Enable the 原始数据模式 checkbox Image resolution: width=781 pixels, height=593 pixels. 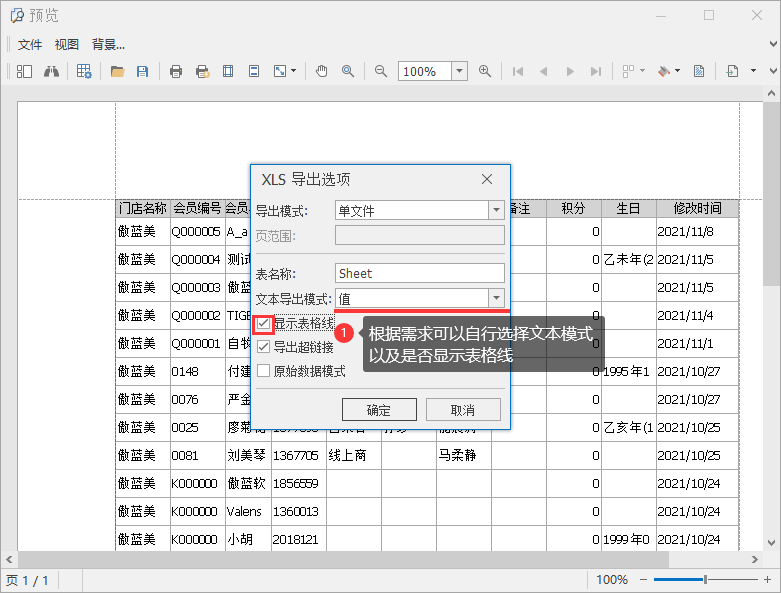click(x=263, y=370)
